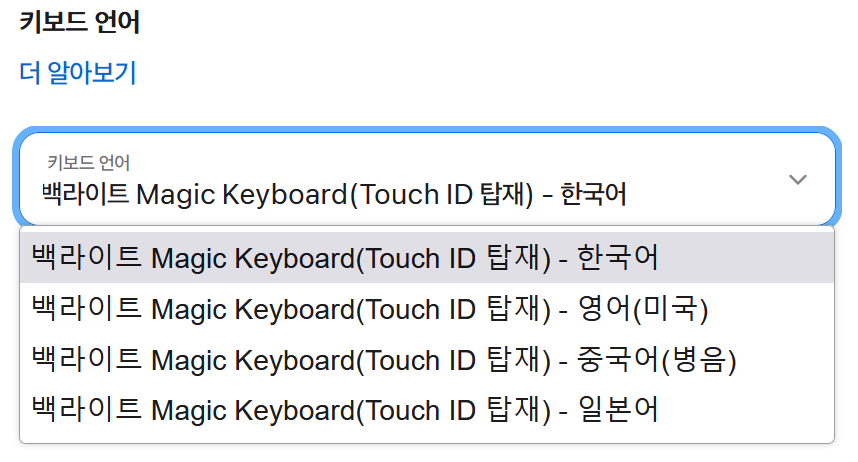858x462 pixels.
Task: Select third list entry ending in 중국어(병음)
Action: 427,359
